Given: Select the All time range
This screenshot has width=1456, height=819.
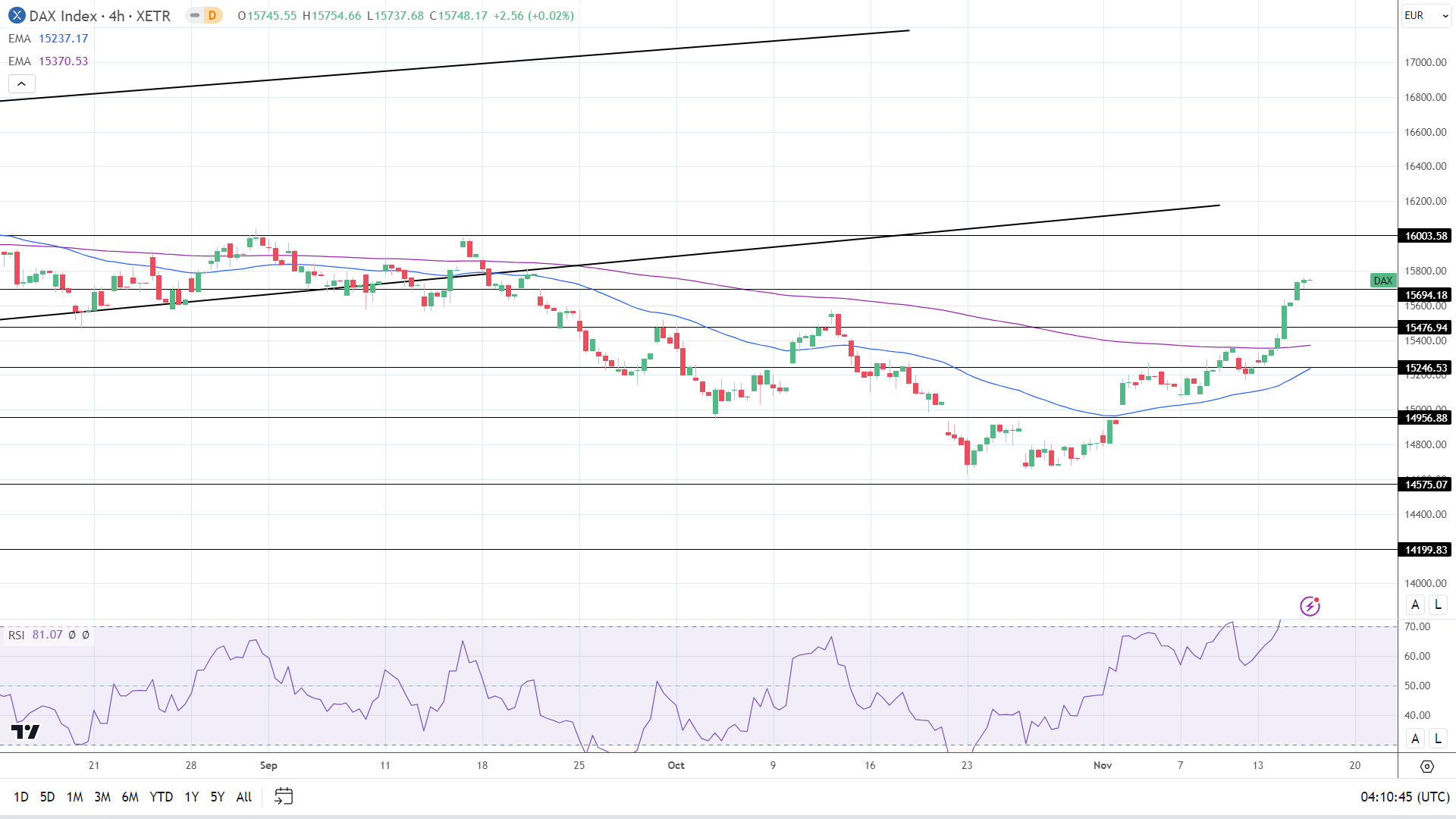Looking at the screenshot, I should point(244,796).
